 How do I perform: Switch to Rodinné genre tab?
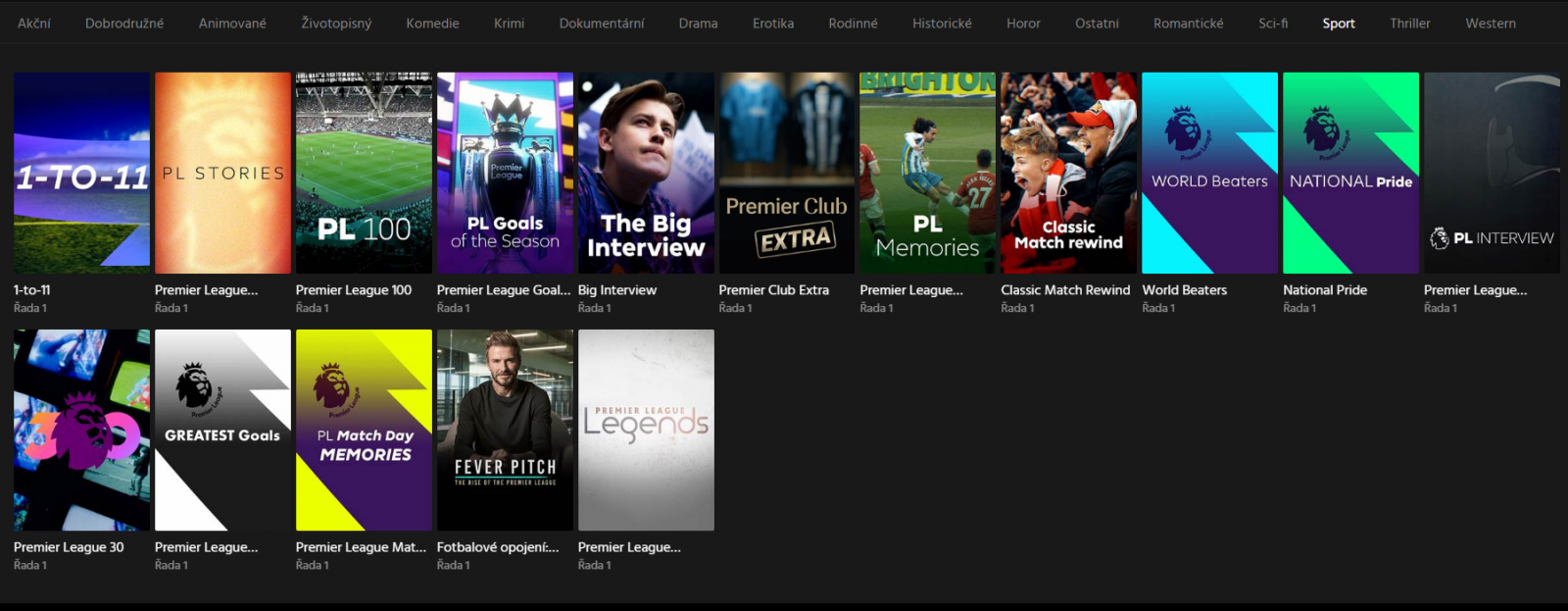pyautogui.click(x=853, y=24)
